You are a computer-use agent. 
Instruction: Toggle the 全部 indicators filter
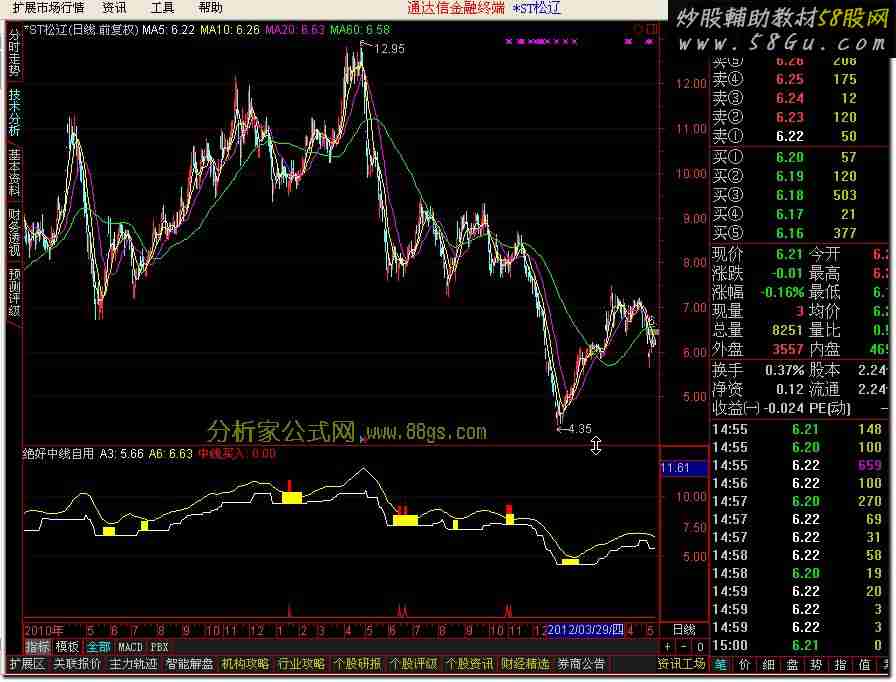coord(98,647)
